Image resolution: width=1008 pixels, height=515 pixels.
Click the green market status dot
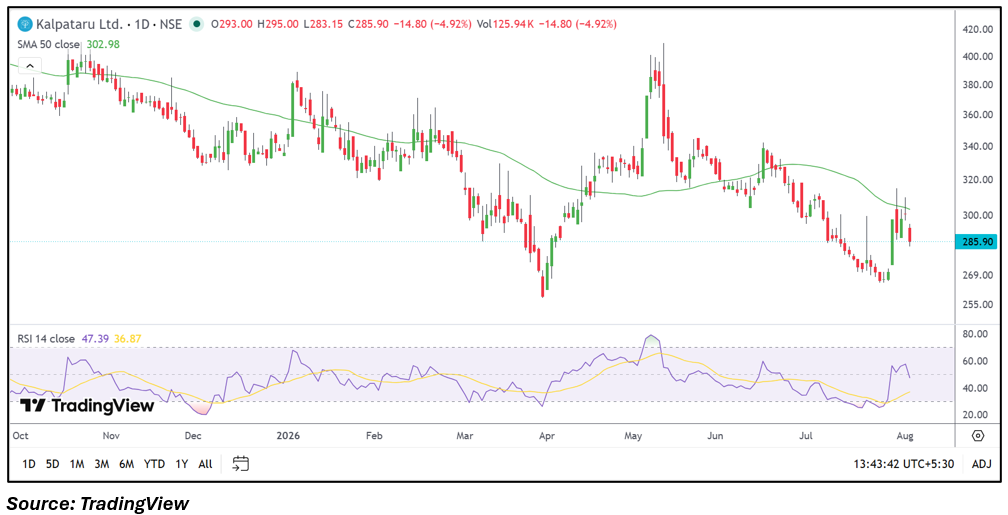coord(197,24)
